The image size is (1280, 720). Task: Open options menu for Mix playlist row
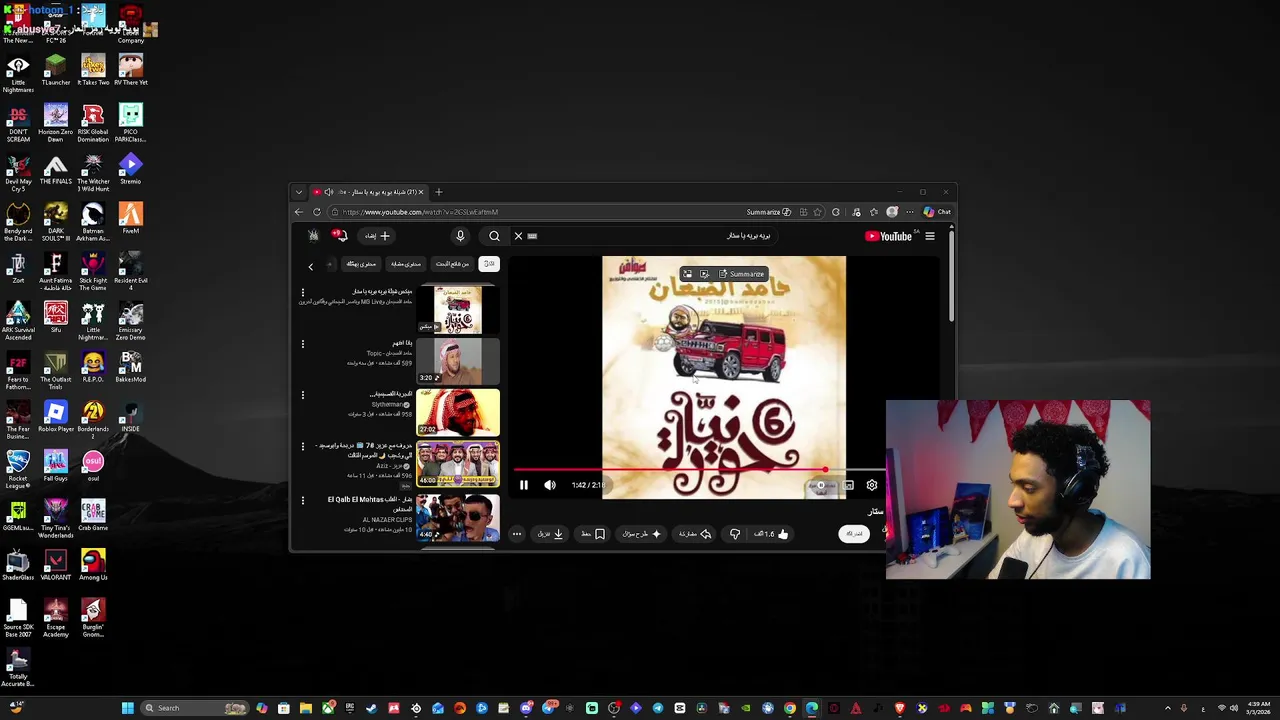click(x=303, y=293)
